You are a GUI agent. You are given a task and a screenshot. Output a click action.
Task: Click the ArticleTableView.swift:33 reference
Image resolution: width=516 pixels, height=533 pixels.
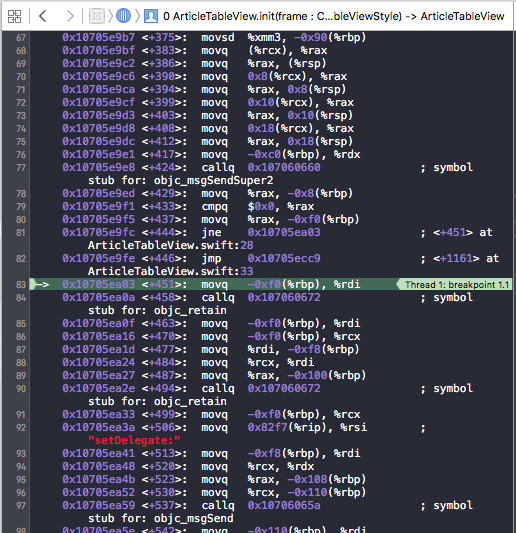170,271
